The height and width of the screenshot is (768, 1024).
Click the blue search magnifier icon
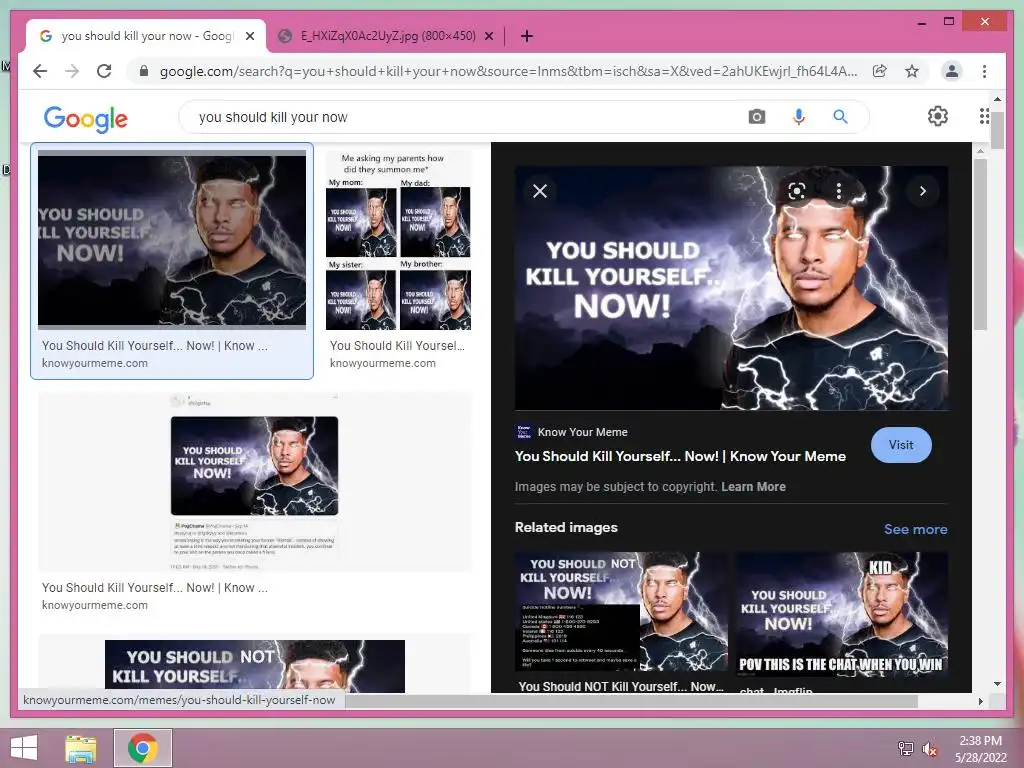840,117
